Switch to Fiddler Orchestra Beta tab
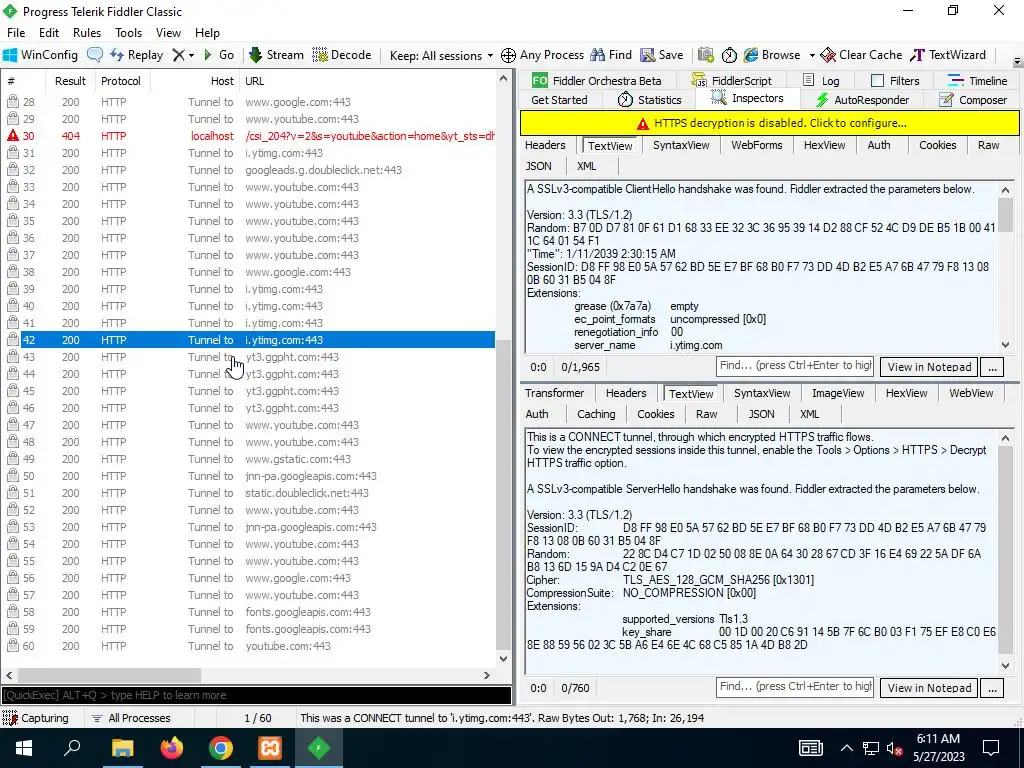The height and width of the screenshot is (768, 1024). [596, 80]
